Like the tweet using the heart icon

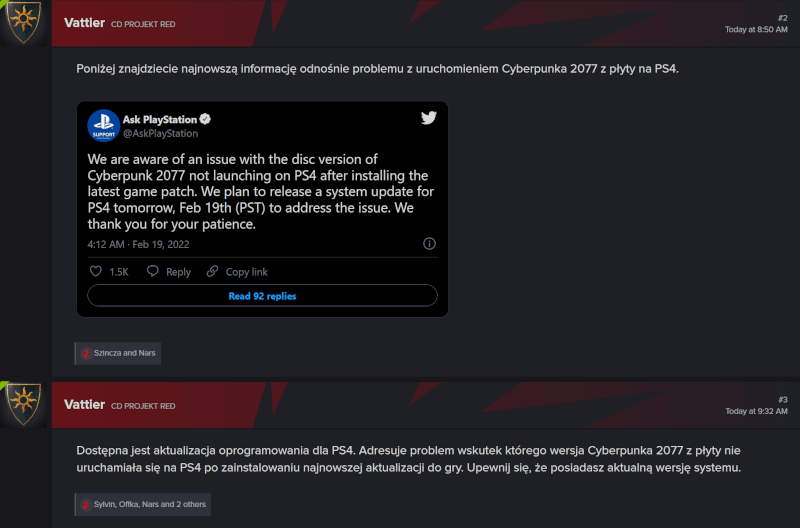click(96, 271)
